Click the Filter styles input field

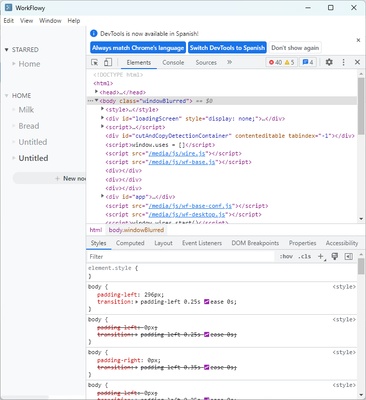(x=182, y=256)
